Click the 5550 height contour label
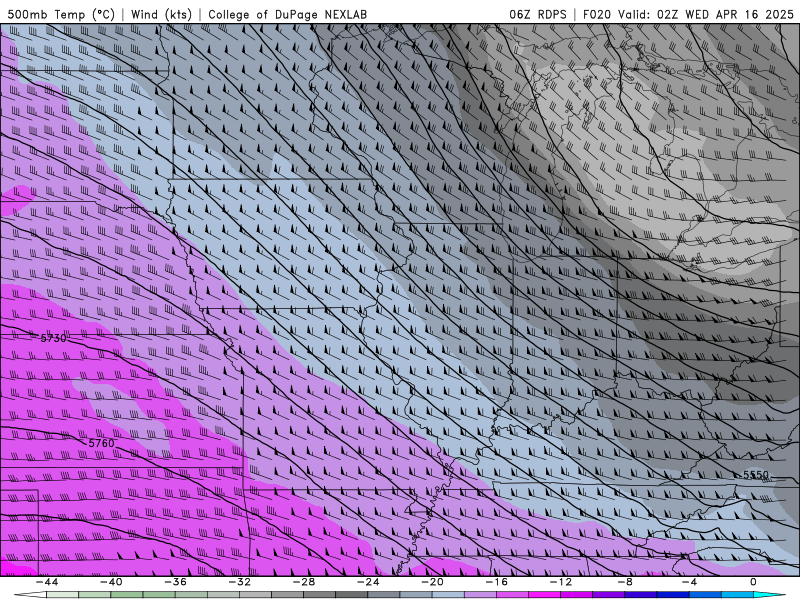Screen dimensions: 800x600 coord(756,475)
